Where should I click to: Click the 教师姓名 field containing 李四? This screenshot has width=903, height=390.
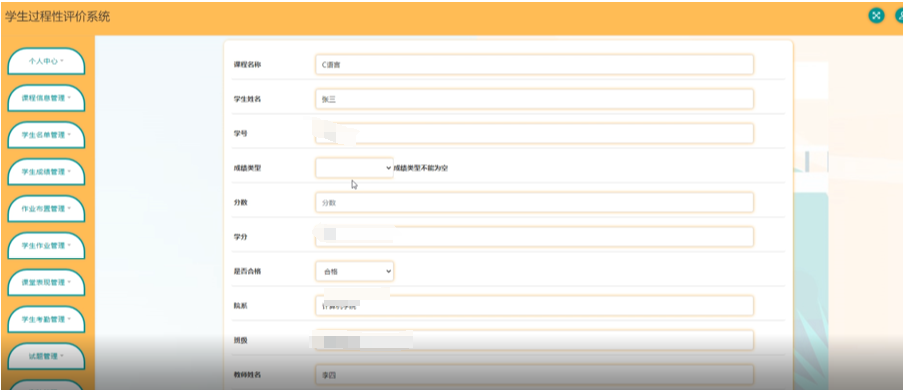pyautogui.click(x=534, y=375)
